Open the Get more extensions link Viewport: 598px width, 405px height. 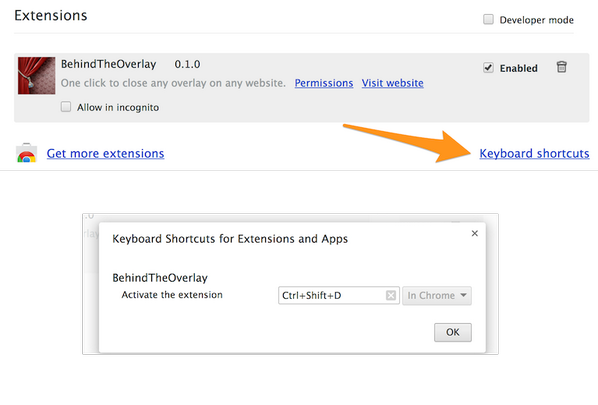[105, 153]
